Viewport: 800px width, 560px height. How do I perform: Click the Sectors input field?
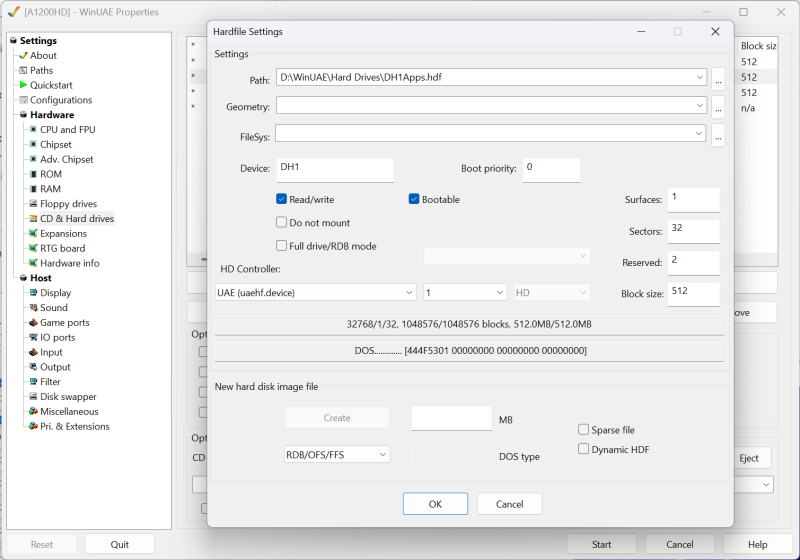click(x=693, y=231)
